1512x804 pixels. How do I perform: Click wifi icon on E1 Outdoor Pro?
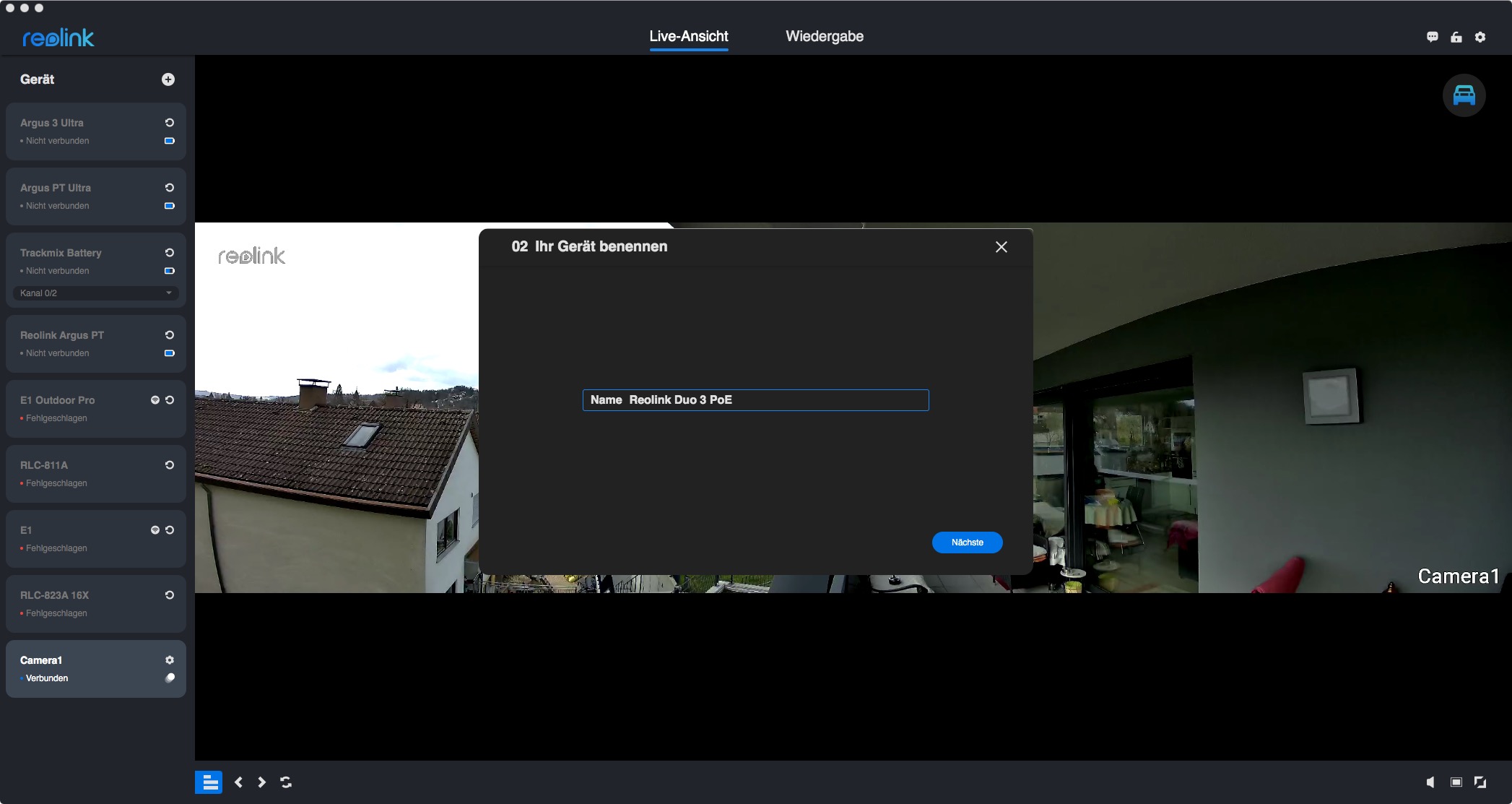click(x=155, y=400)
